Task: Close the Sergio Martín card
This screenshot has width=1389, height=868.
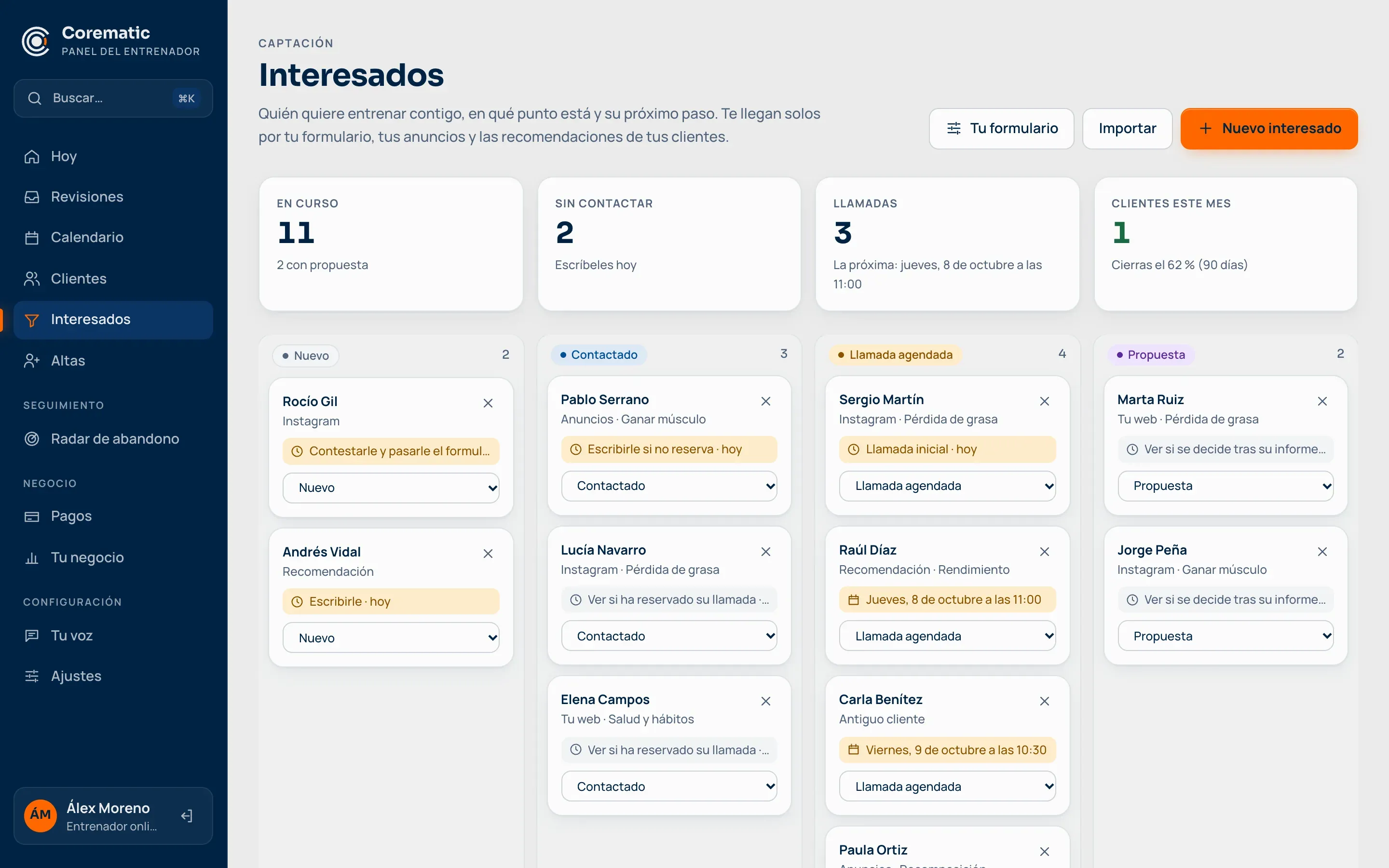Action: (1045, 401)
